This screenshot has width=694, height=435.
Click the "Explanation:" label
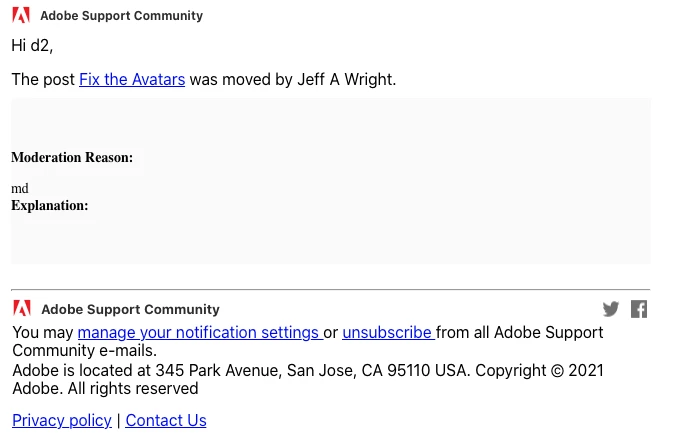50,205
